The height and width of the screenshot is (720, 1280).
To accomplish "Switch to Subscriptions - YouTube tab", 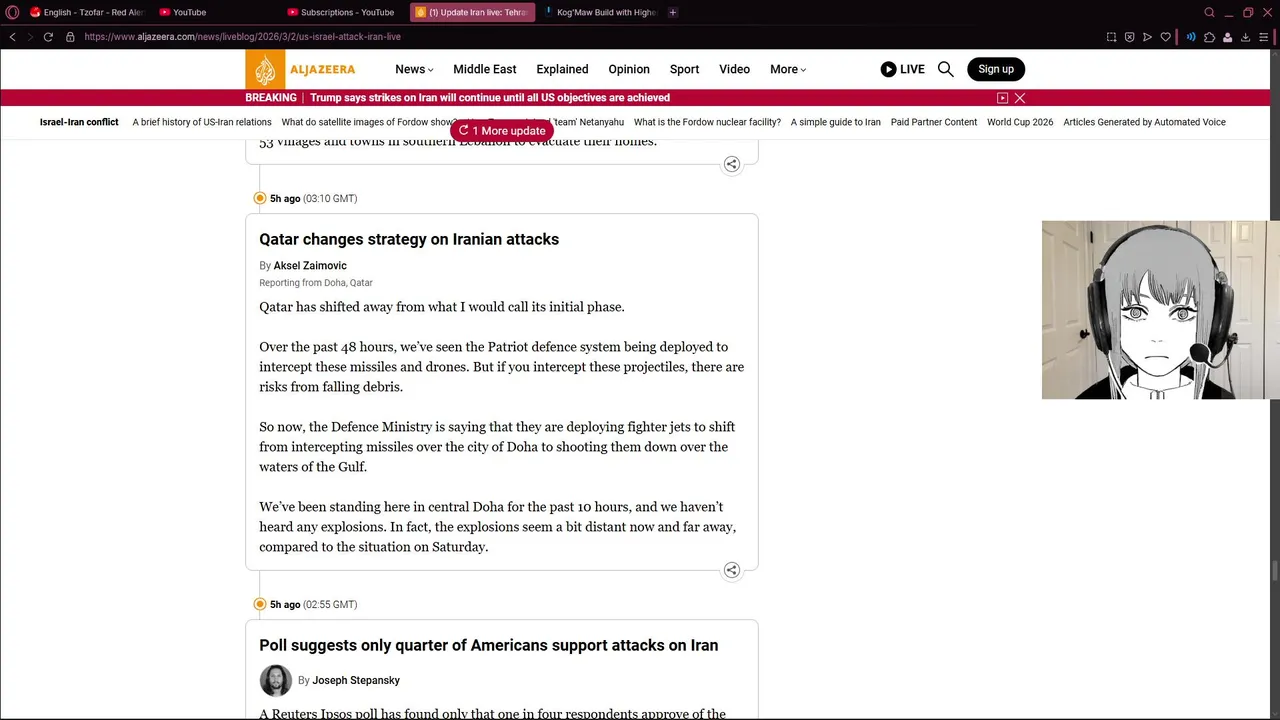I will click(x=345, y=12).
